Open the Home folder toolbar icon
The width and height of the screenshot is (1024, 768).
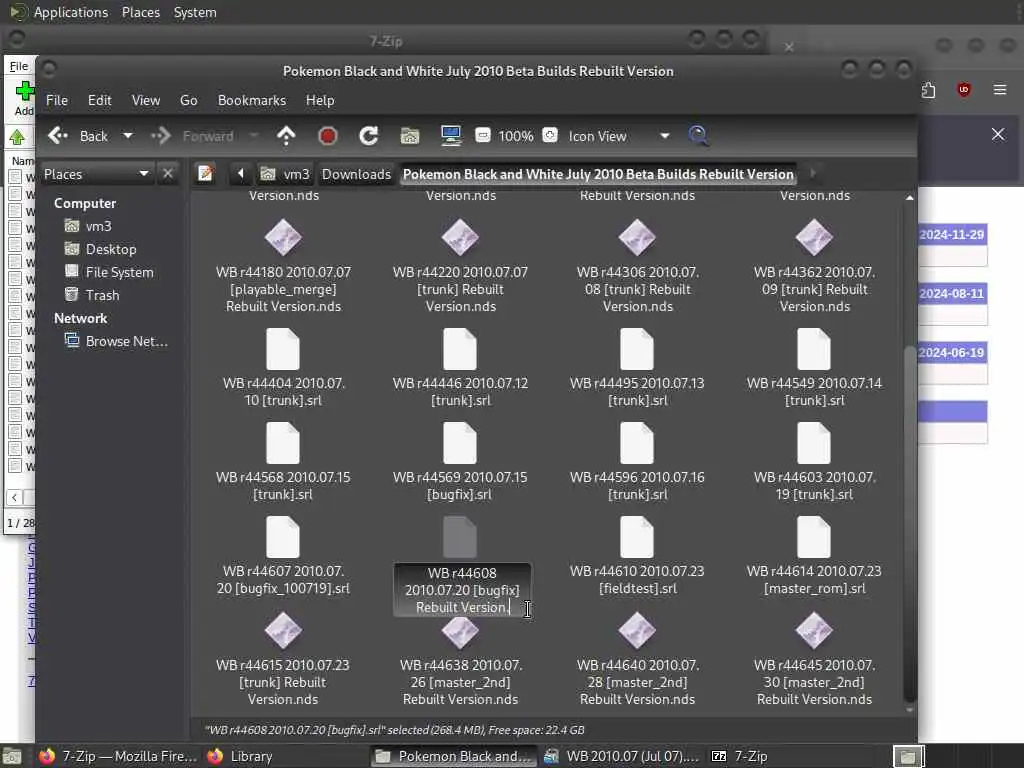pyautogui.click(x=409, y=136)
